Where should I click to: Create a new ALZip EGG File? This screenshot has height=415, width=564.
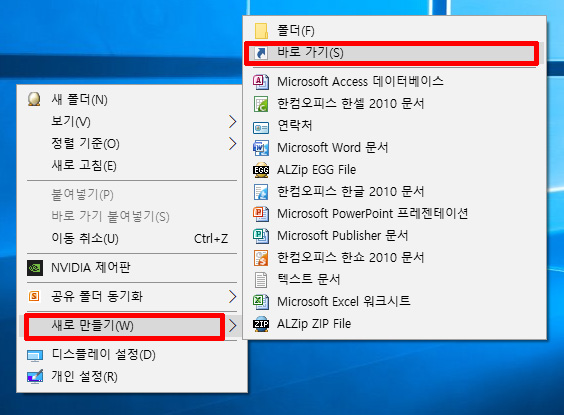395,170
